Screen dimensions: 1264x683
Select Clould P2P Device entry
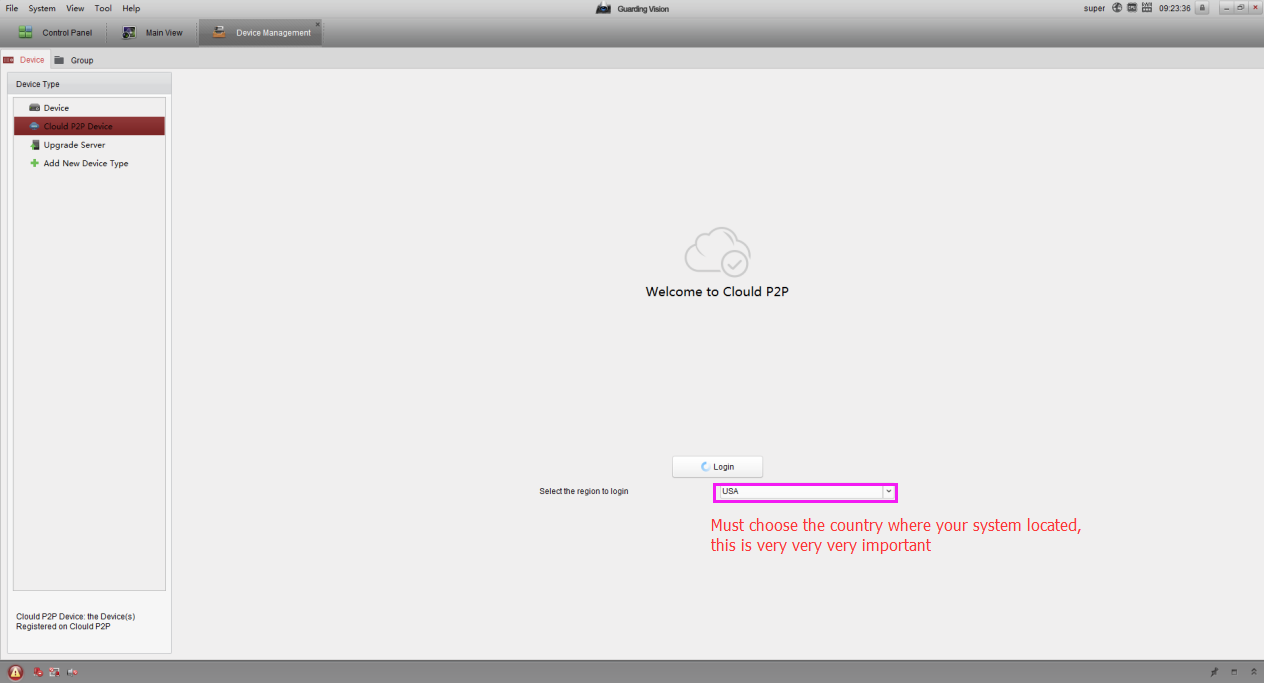[89, 126]
